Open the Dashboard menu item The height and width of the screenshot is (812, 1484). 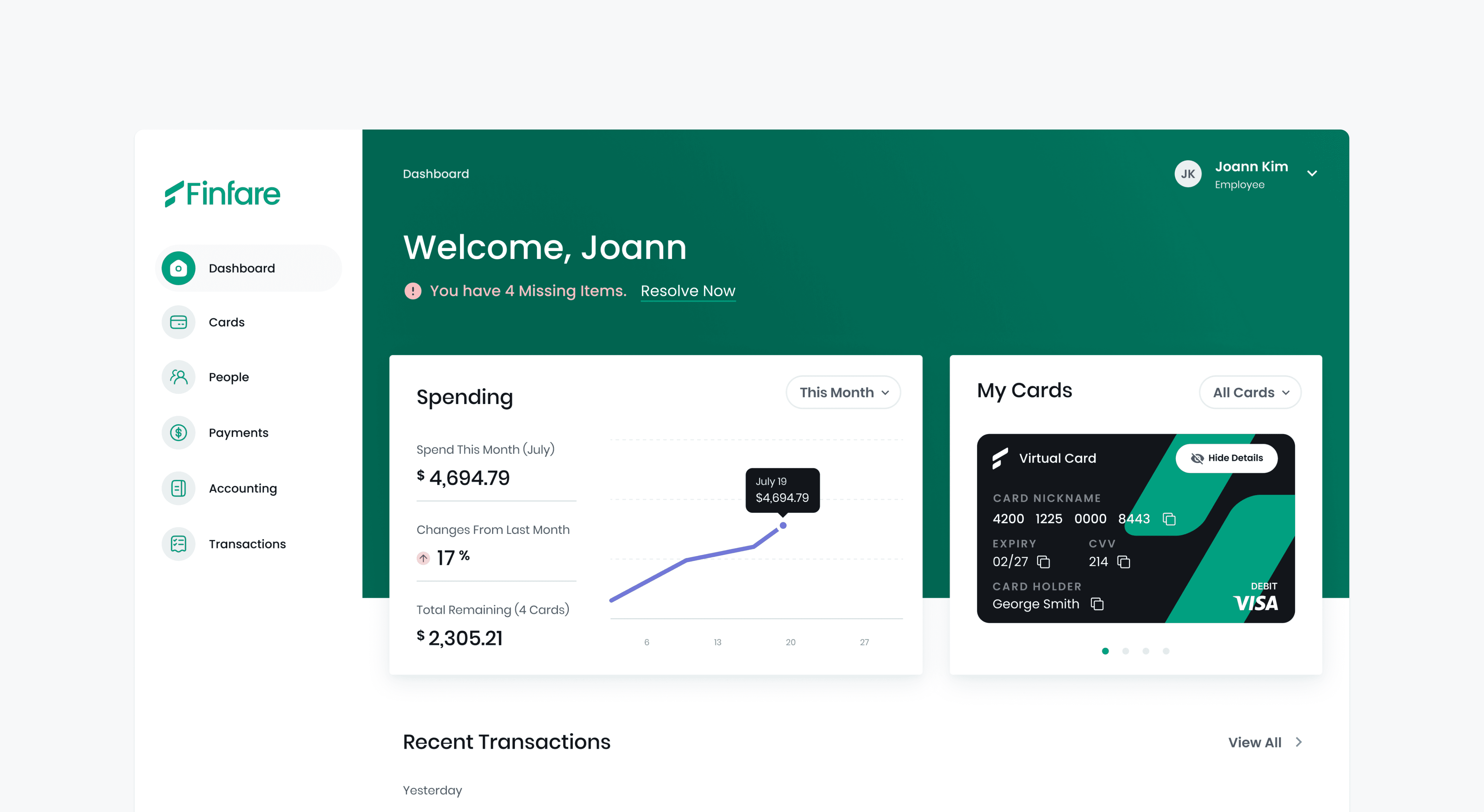(248, 268)
